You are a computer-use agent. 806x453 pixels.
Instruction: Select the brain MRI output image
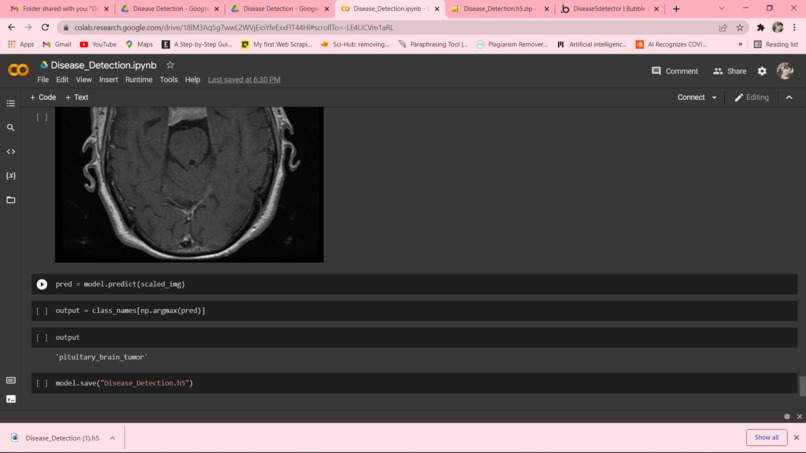click(x=189, y=185)
